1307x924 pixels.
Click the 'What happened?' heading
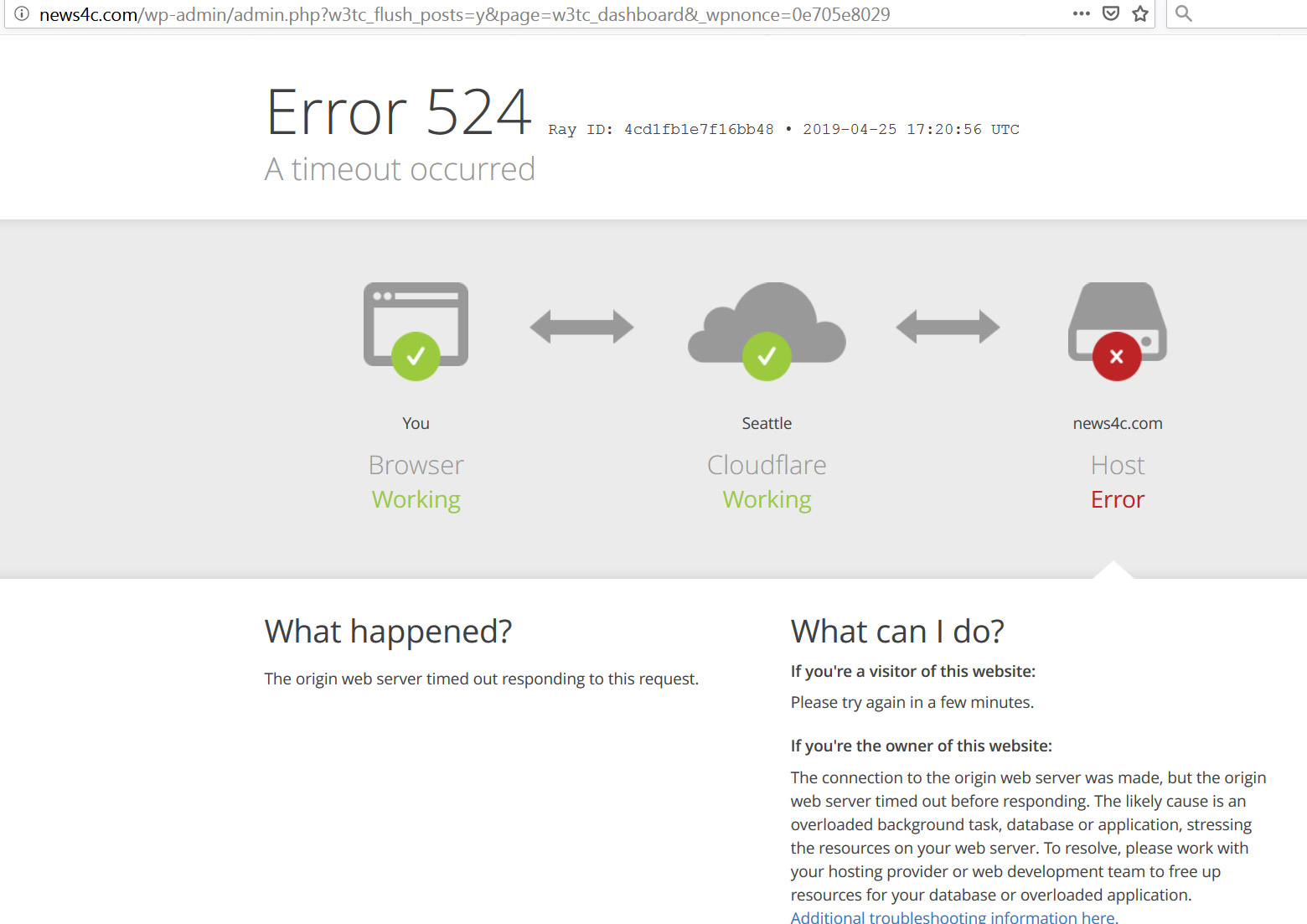pyautogui.click(x=388, y=632)
